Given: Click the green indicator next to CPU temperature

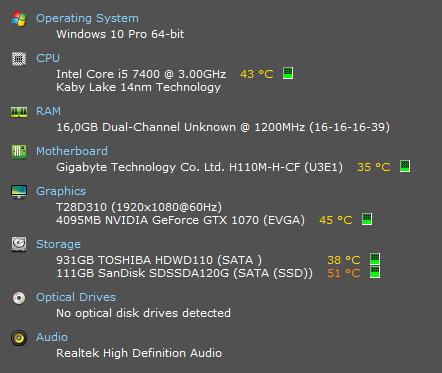Looking at the screenshot, I should (288, 73).
